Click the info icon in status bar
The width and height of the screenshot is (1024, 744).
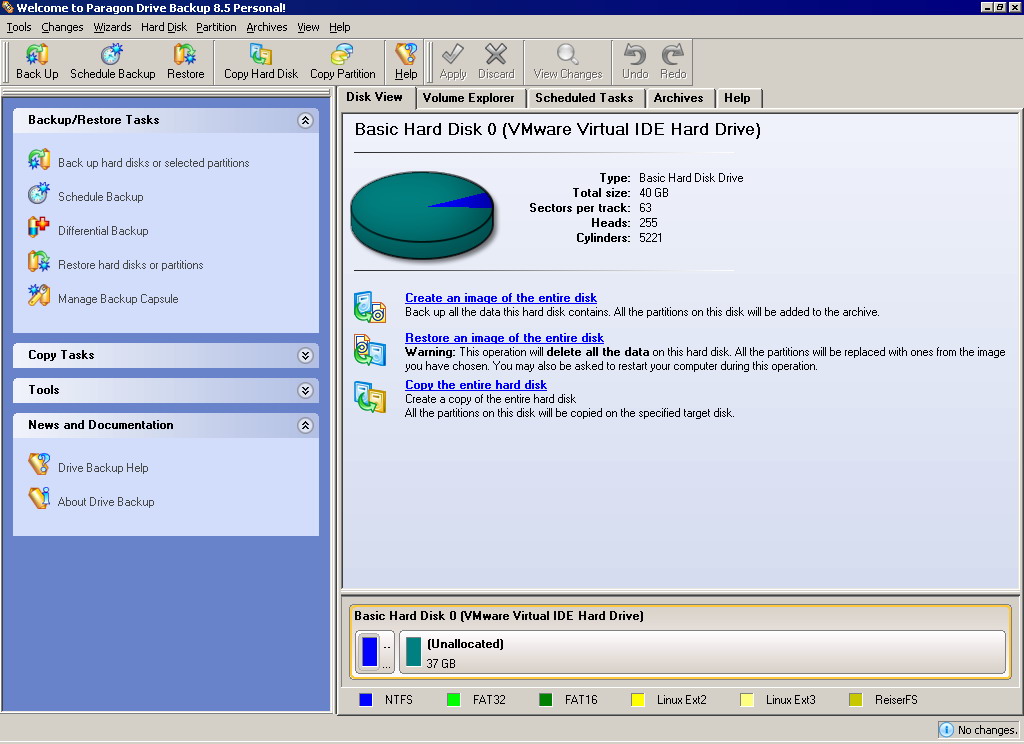(946, 730)
